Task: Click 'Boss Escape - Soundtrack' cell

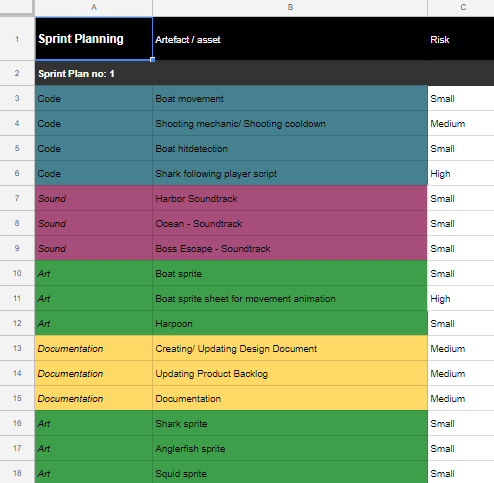Action: coord(290,248)
